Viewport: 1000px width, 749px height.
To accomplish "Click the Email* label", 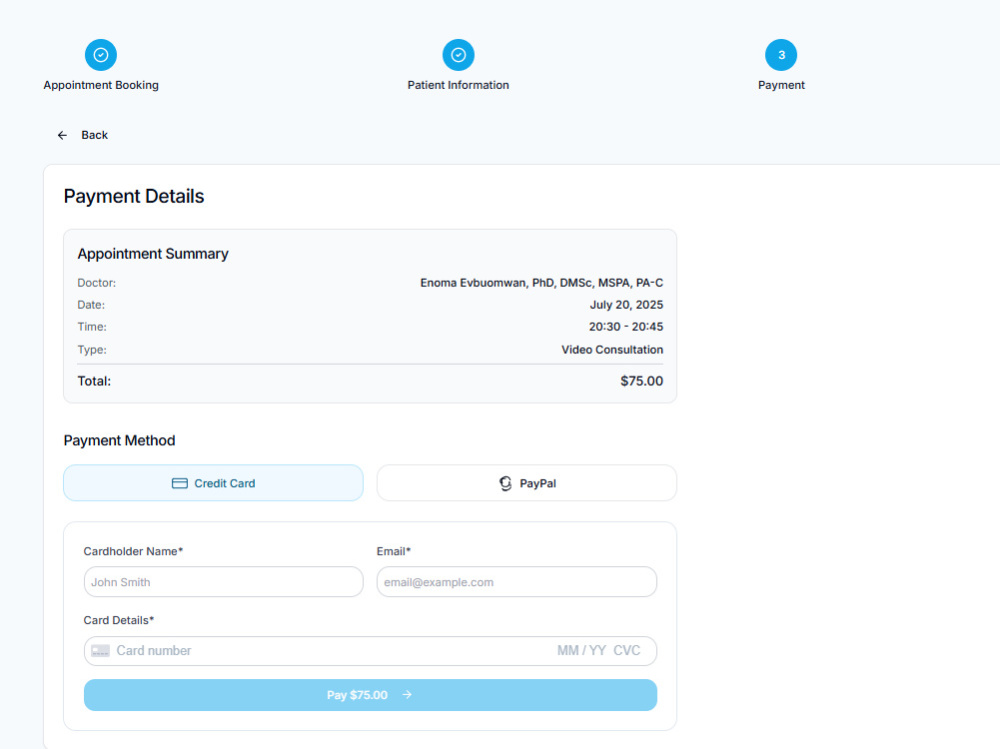I will (393, 551).
